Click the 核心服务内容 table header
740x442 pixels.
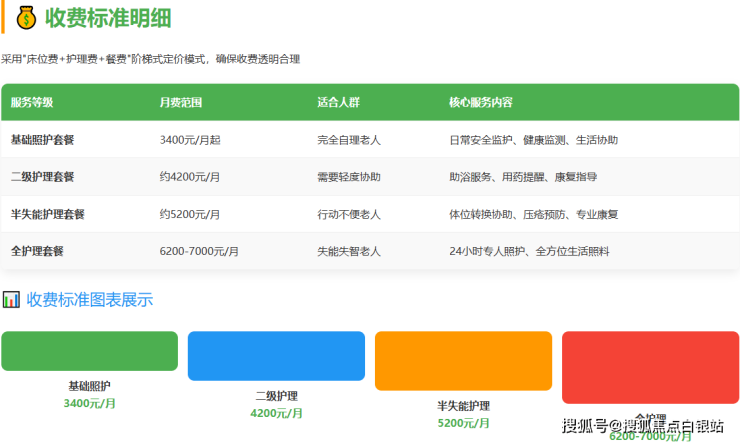point(481,102)
